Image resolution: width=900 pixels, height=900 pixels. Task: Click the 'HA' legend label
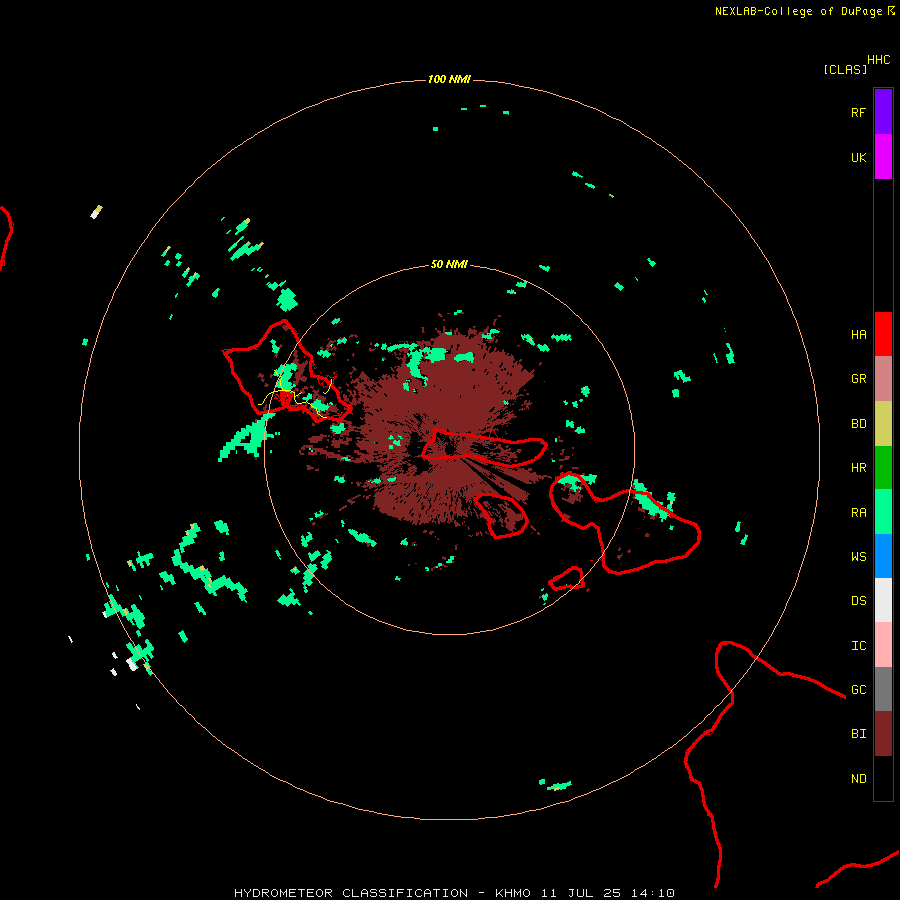pyautogui.click(x=858, y=334)
